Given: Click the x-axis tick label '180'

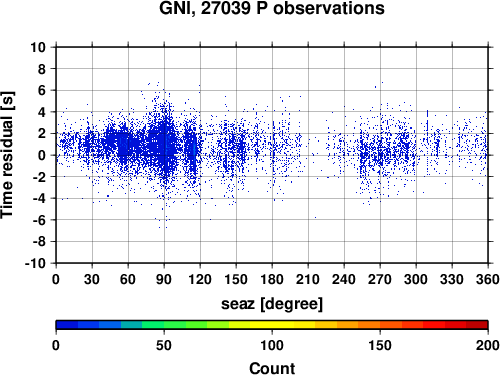Looking at the screenshot, I should (x=272, y=279).
